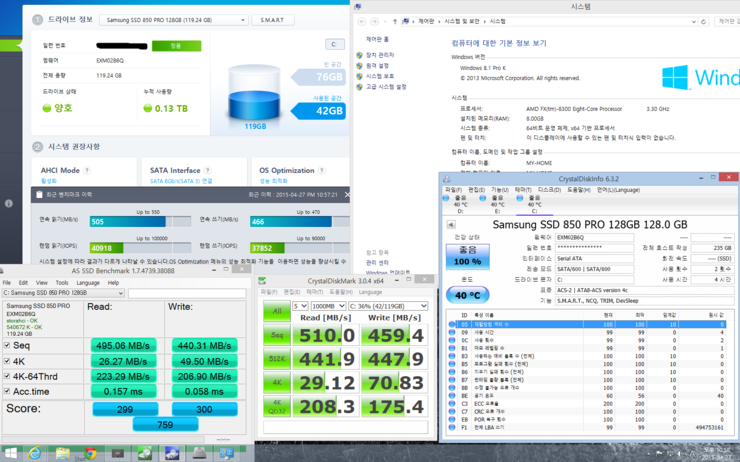Open Google Chrome from taskbar

(x=90, y=454)
